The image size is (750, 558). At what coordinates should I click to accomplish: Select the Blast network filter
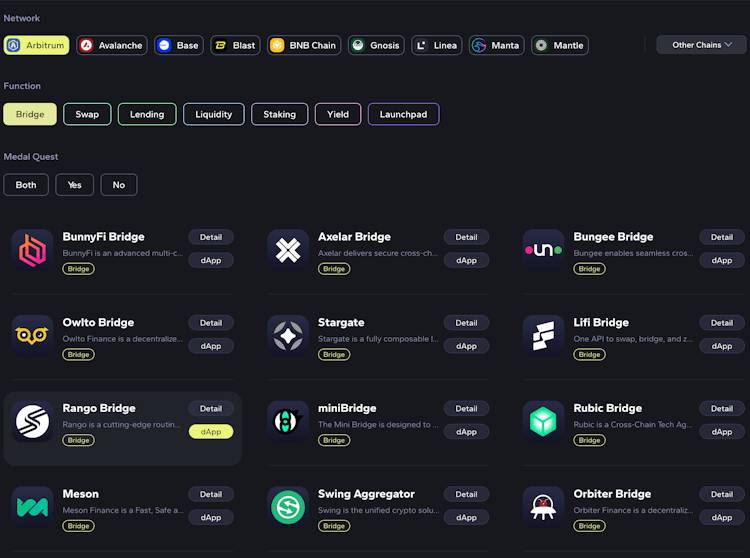point(235,45)
